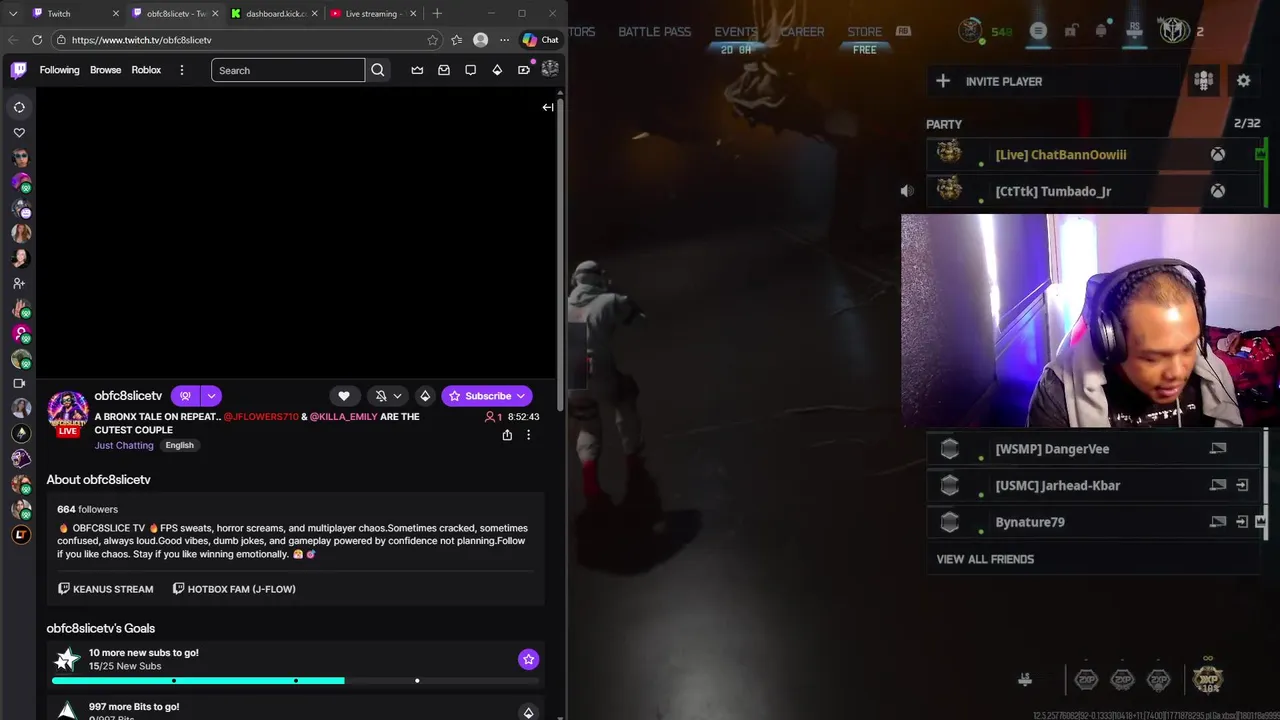1280x720 pixels.
Task: Click inside the Twitch search field
Action: (x=288, y=70)
